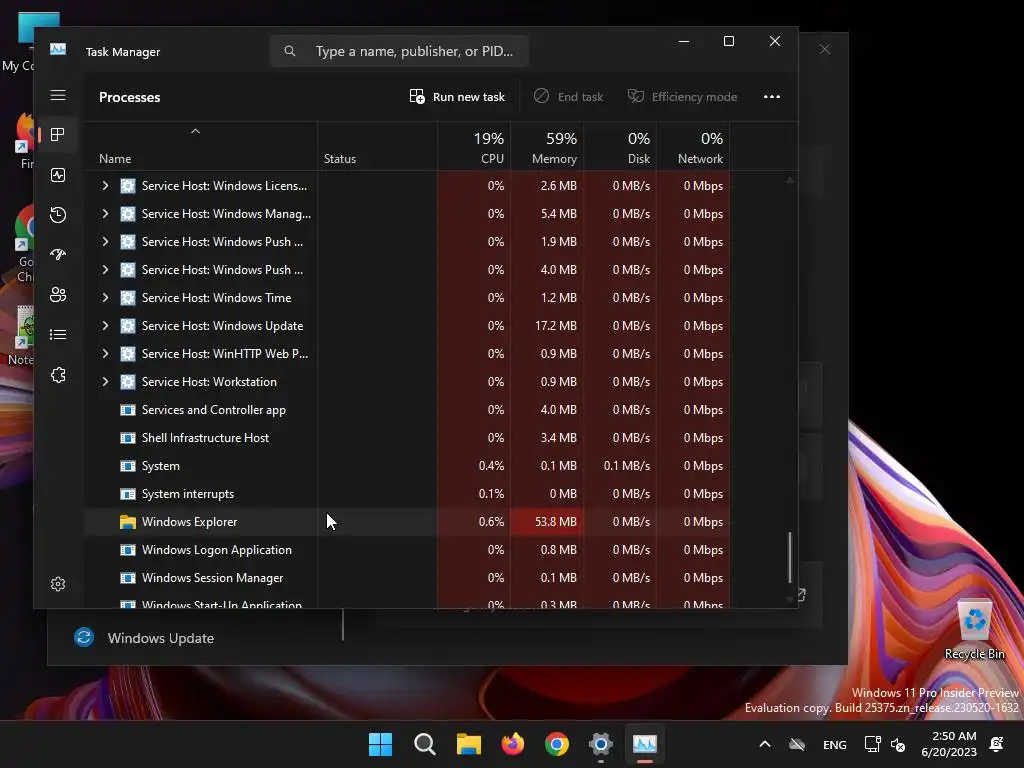The image size is (1024, 768).
Task: Click the Windows Update icon in Settings window
Action: [84, 637]
